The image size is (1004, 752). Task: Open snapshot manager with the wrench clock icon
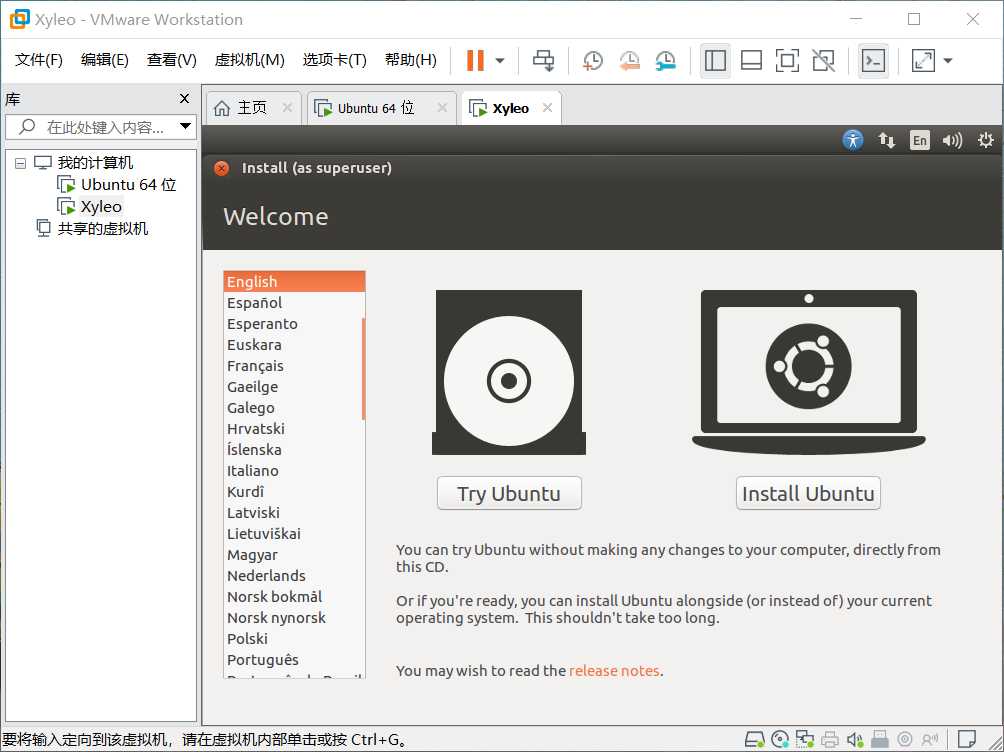(x=666, y=61)
